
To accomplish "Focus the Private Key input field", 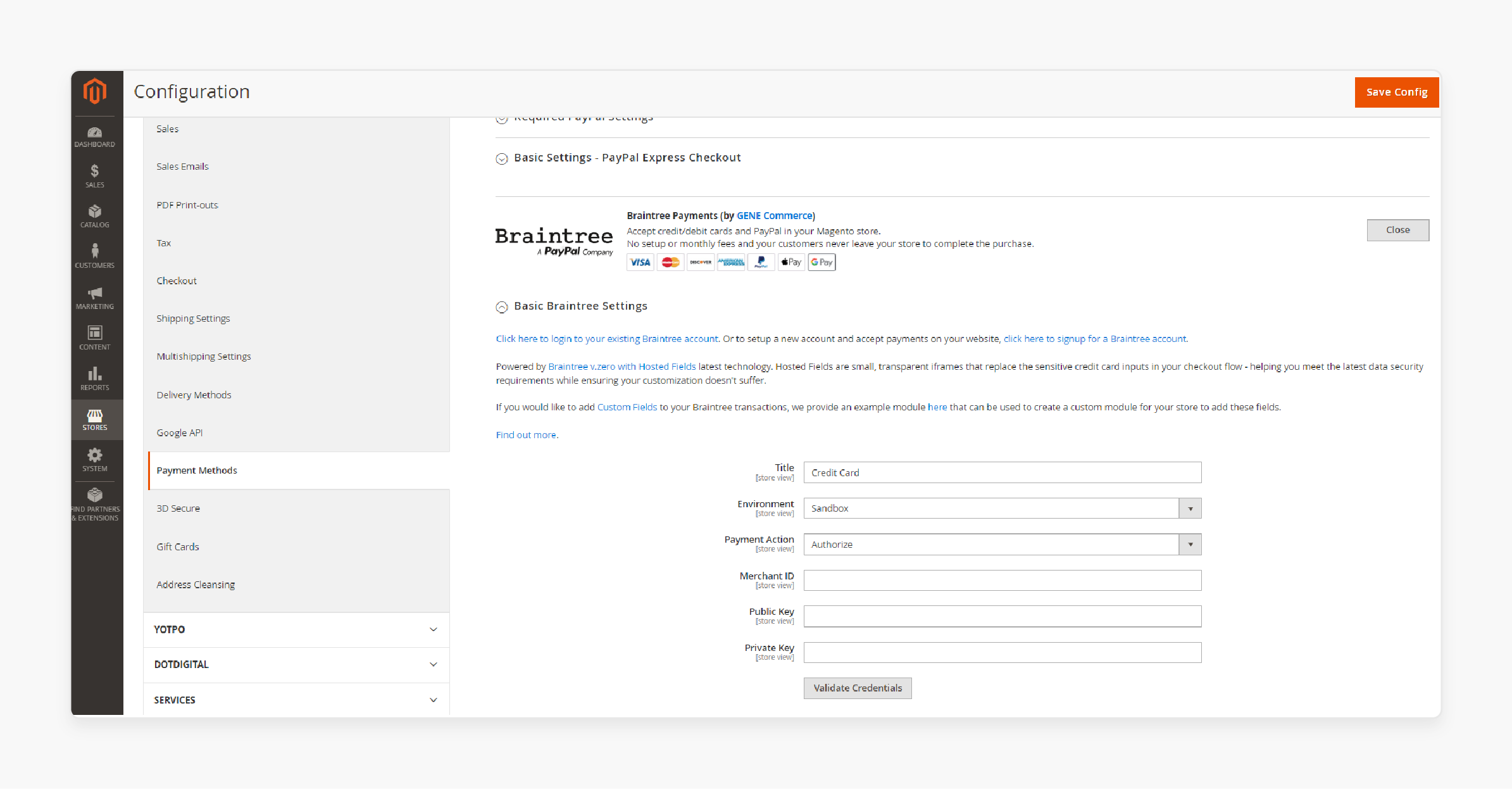I will [1003, 653].
